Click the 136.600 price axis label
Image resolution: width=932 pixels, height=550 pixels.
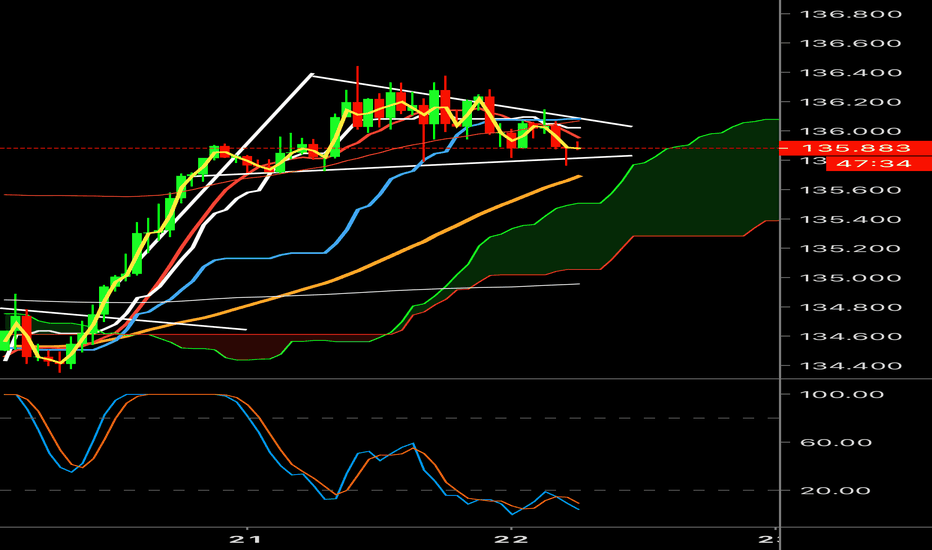851,43
